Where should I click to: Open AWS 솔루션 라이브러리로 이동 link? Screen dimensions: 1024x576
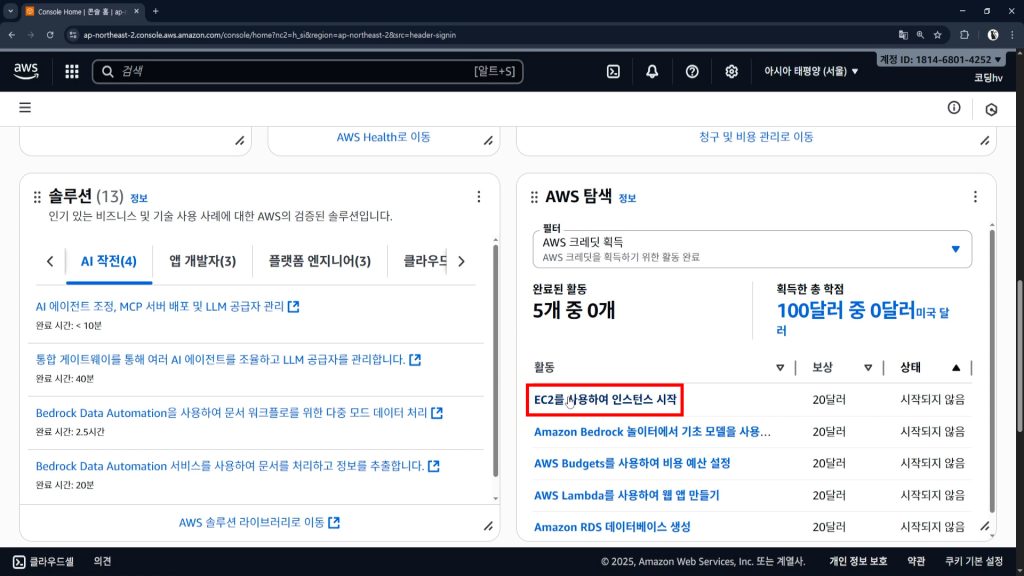pos(259,522)
